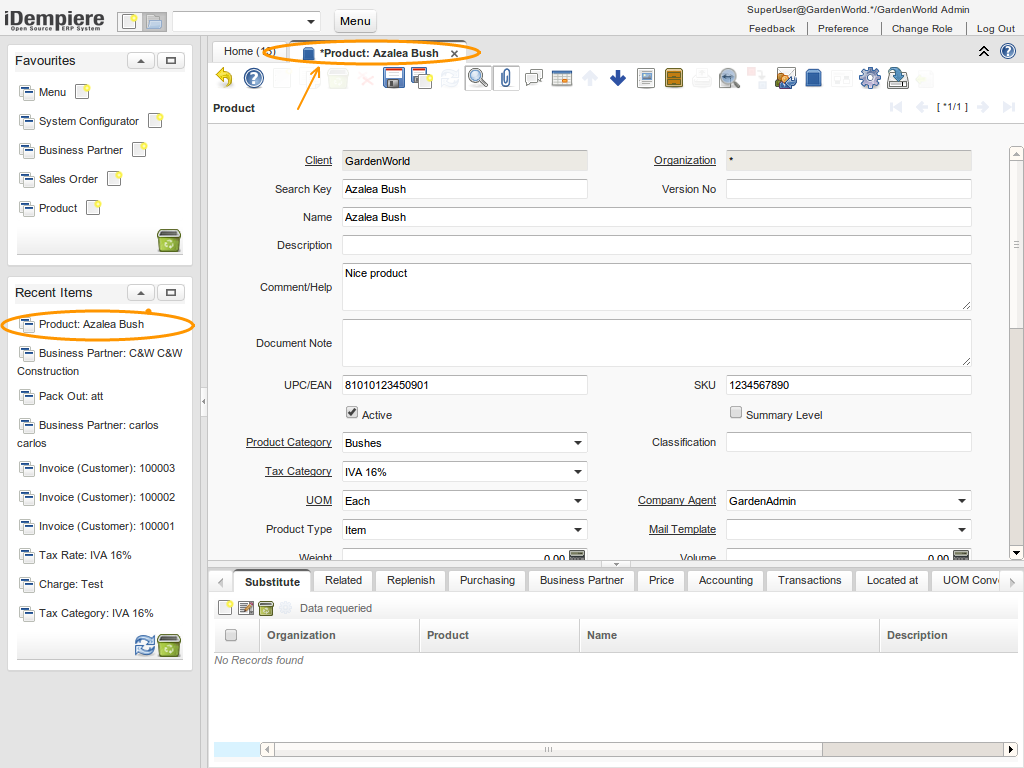Image resolution: width=1024 pixels, height=768 pixels.
Task: Open the Process gear icon in toolbar
Action: click(x=869, y=78)
